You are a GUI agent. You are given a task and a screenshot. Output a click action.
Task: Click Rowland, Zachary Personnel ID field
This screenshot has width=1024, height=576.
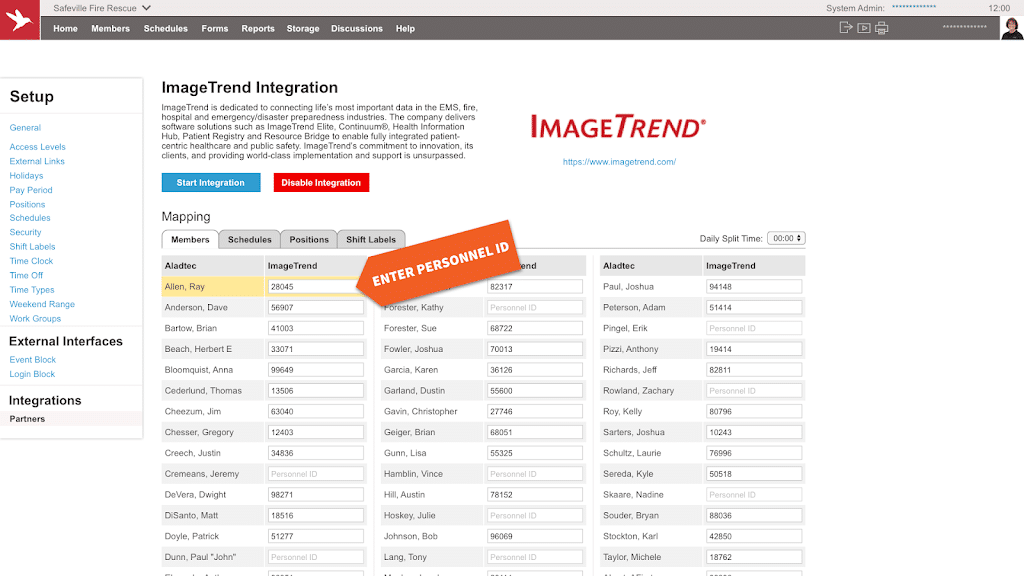(754, 391)
